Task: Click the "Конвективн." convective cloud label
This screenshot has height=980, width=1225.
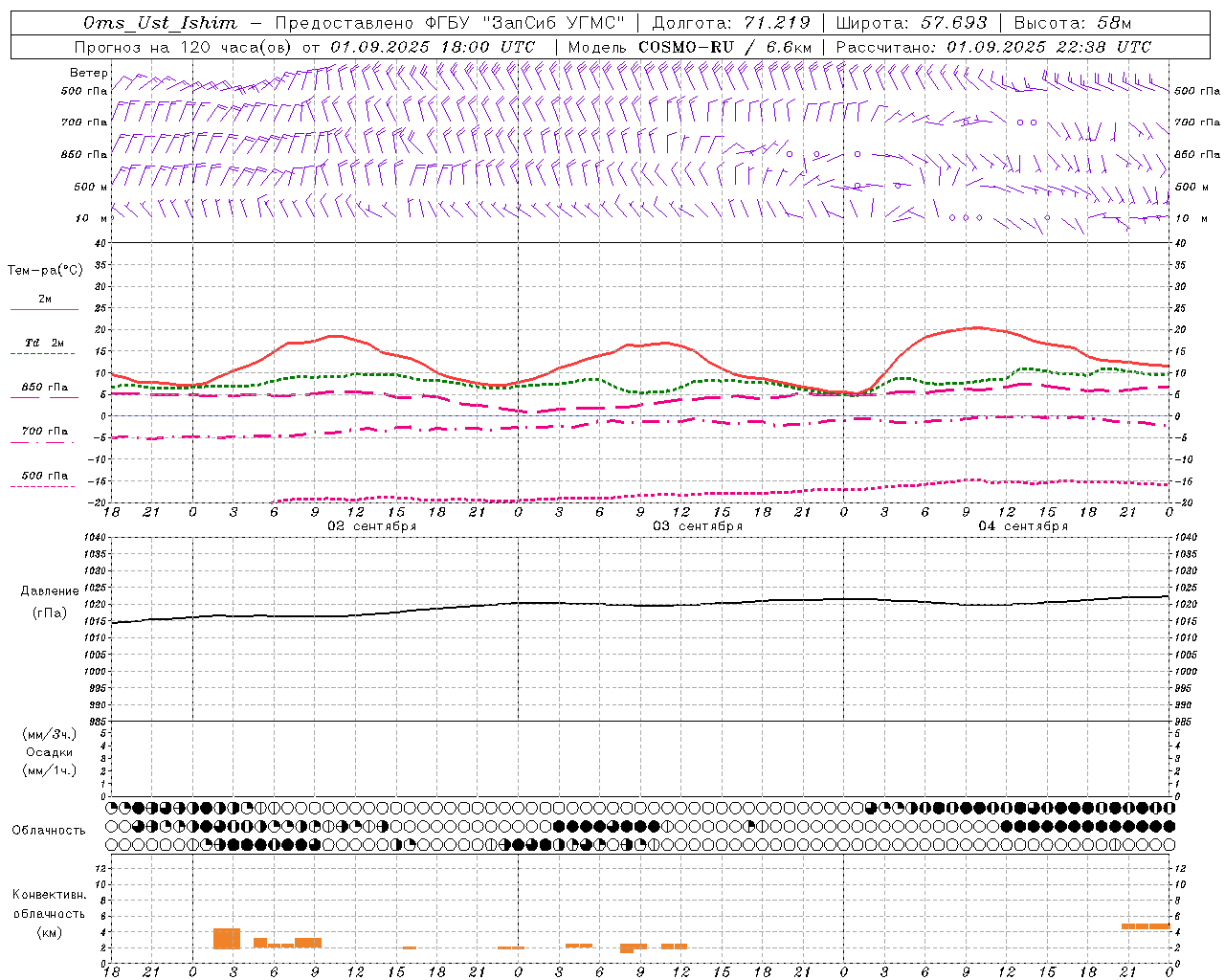Action: click(x=50, y=895)
